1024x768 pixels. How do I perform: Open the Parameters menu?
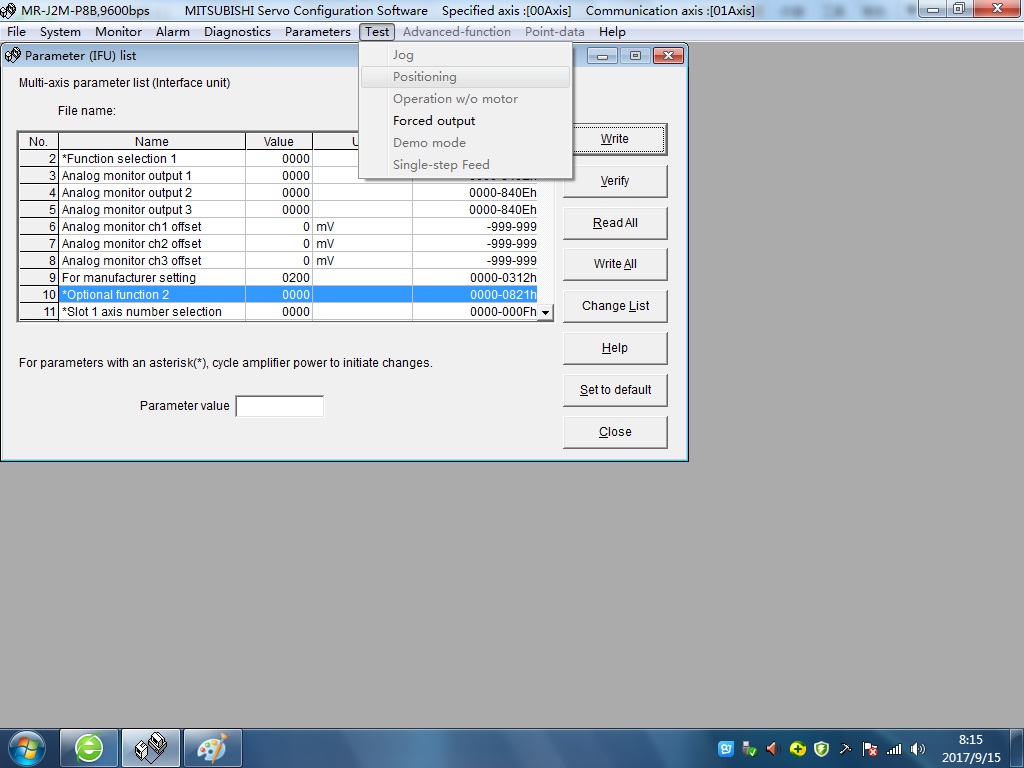point(317,32)
